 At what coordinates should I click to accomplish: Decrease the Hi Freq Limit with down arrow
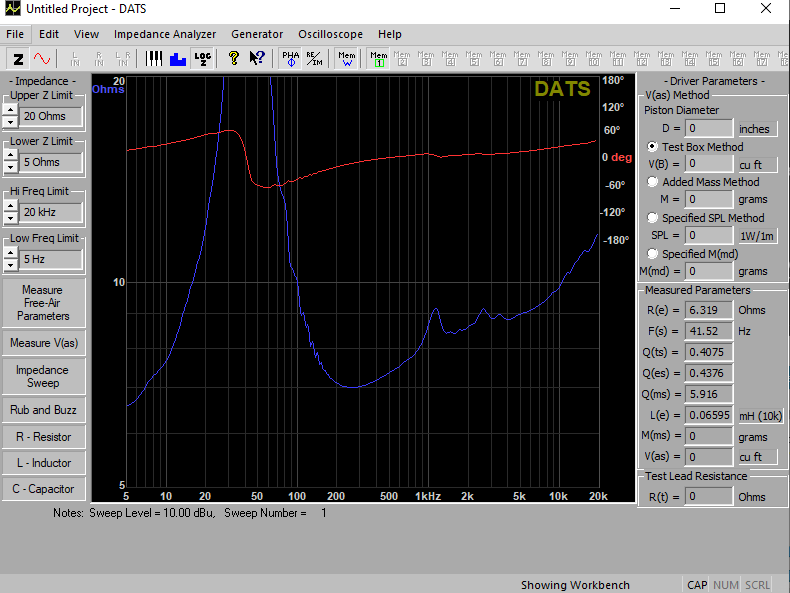[11, 218]
